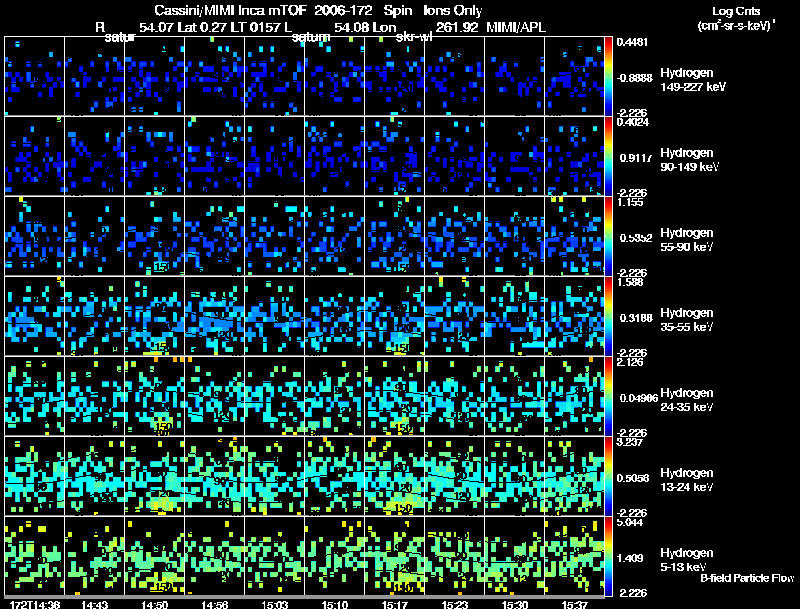Select the 14:50 time tick label
The width and height of the screenshot is (800, 609).
coord(155,604)
